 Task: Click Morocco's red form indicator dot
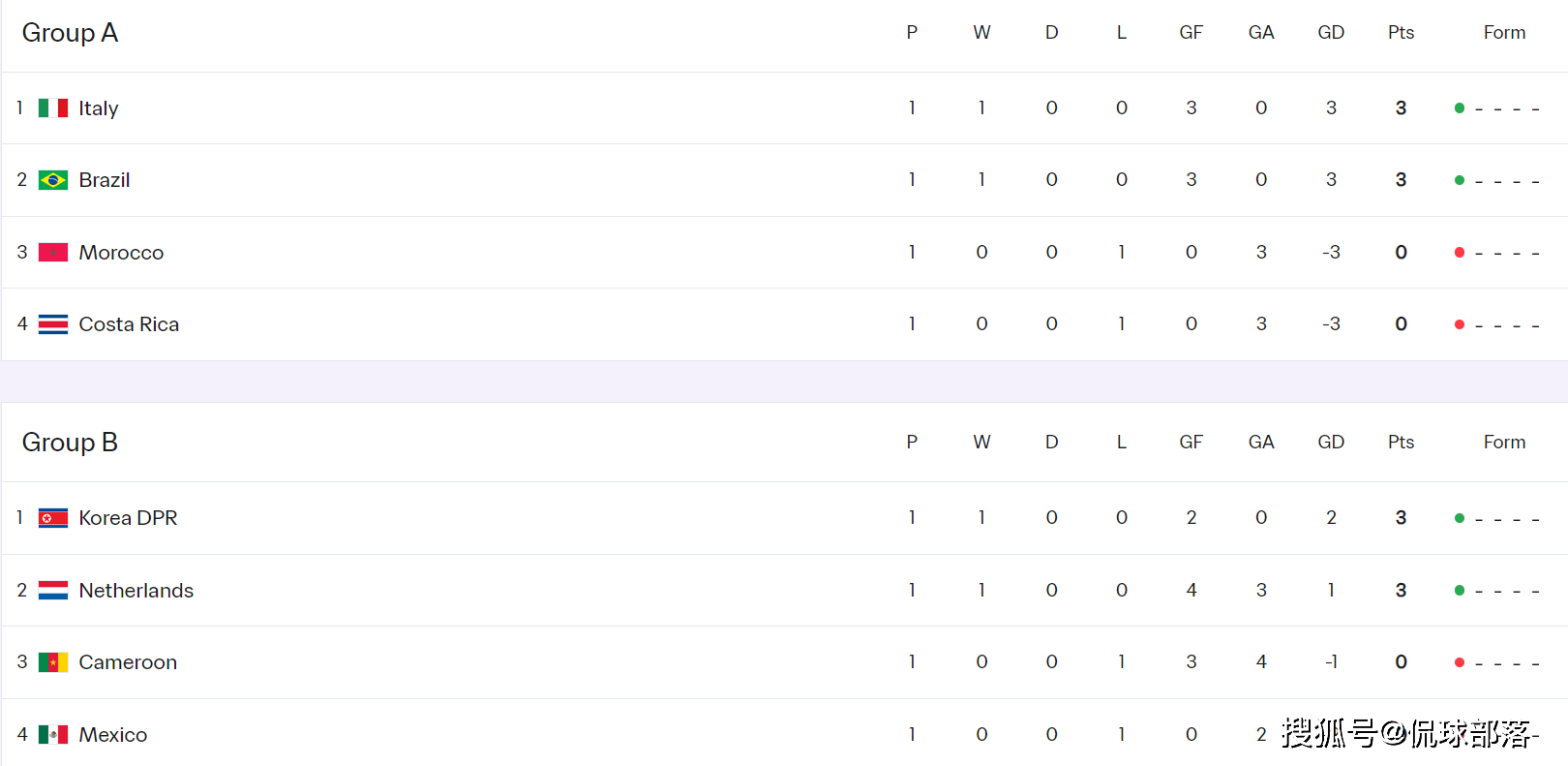1460,253
